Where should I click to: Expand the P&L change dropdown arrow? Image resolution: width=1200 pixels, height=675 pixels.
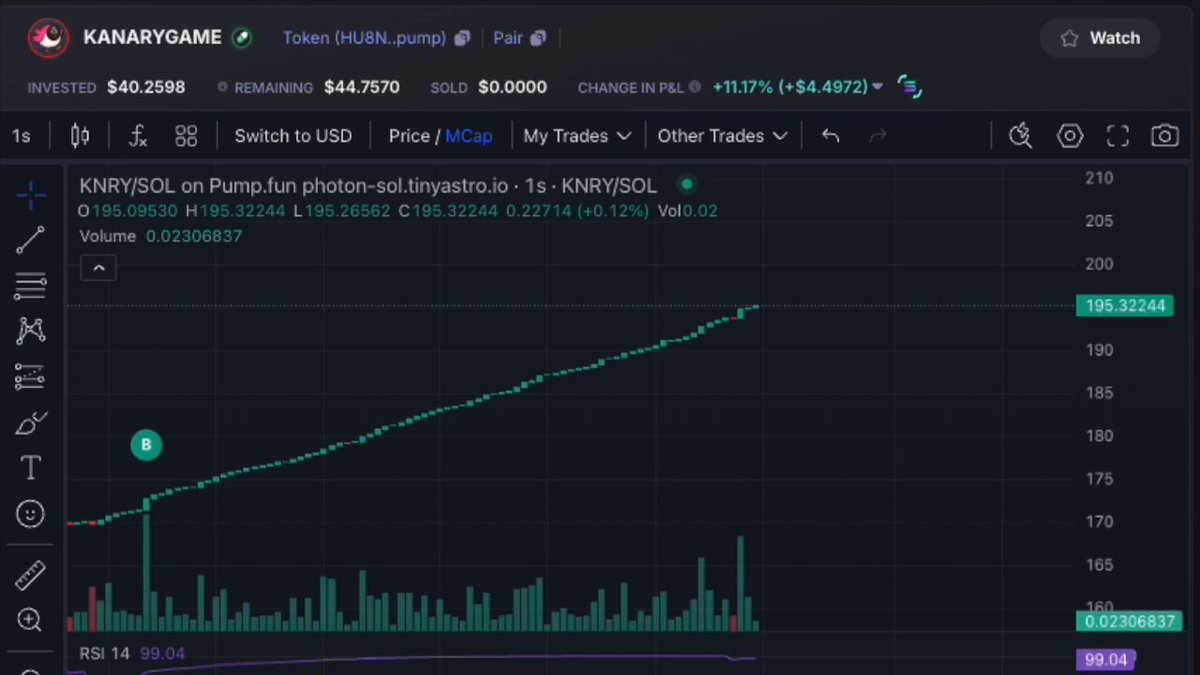click(877, 87)
